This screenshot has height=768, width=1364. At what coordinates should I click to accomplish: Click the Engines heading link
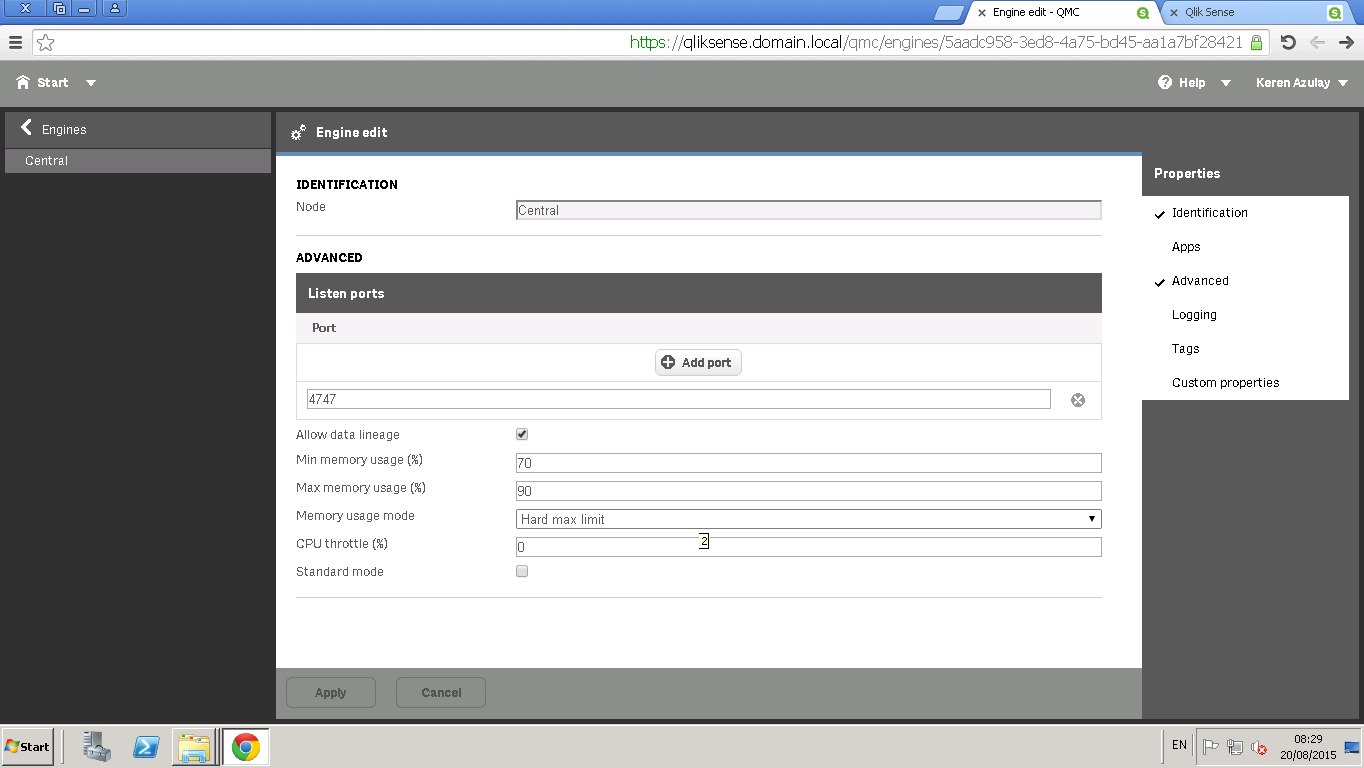64,130
